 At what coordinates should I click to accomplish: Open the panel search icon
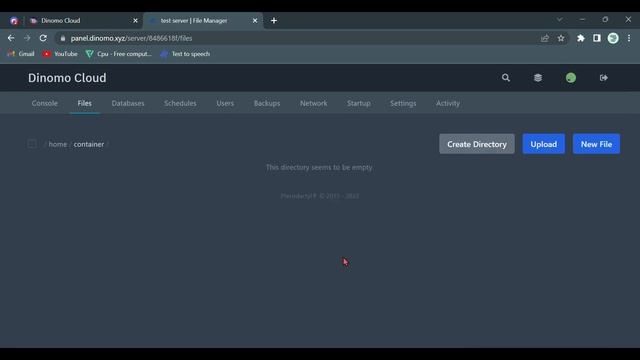point(506,78)
